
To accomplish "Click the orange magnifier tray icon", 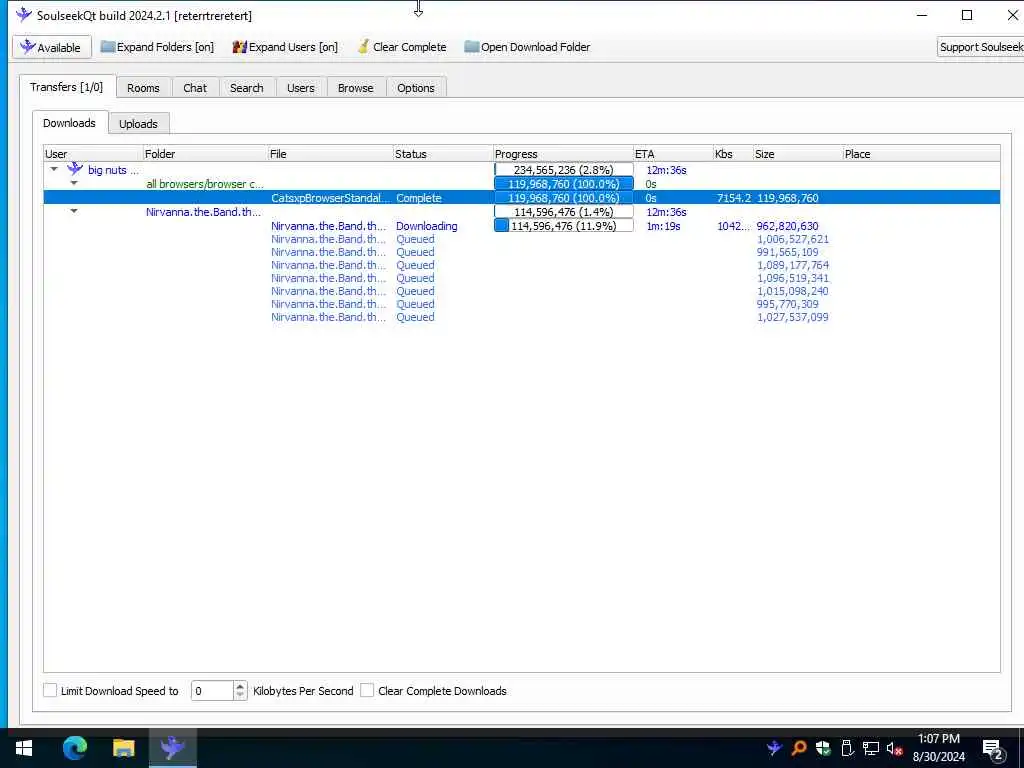I will click(x=799, y=748).
